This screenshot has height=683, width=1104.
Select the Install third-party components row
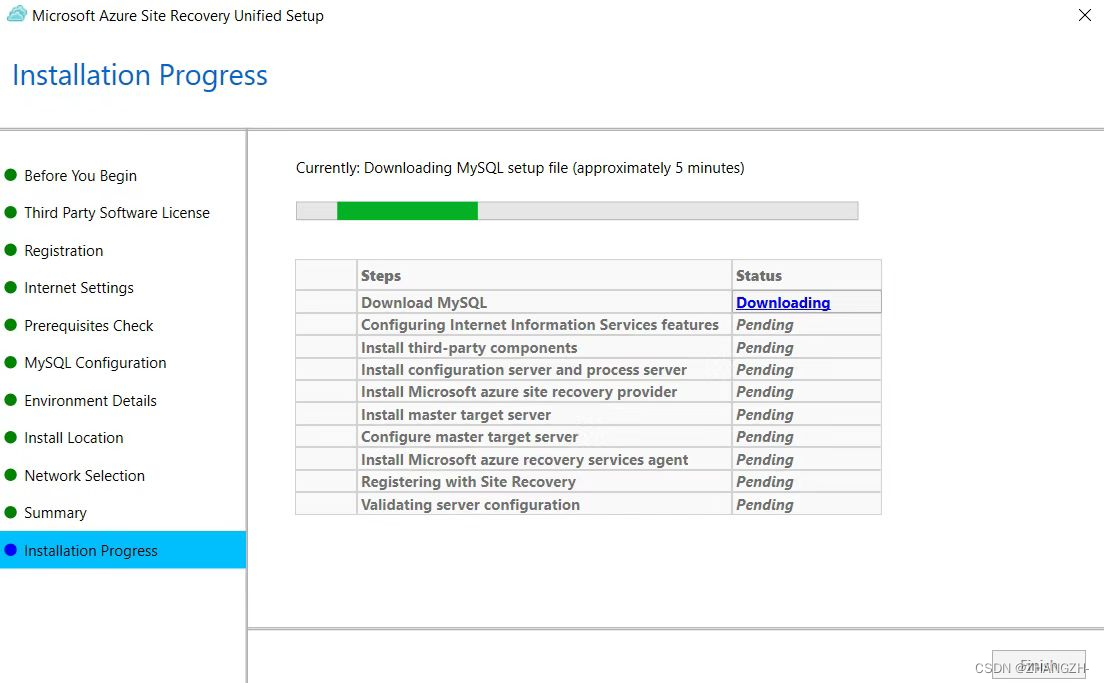tap(588, 347)
